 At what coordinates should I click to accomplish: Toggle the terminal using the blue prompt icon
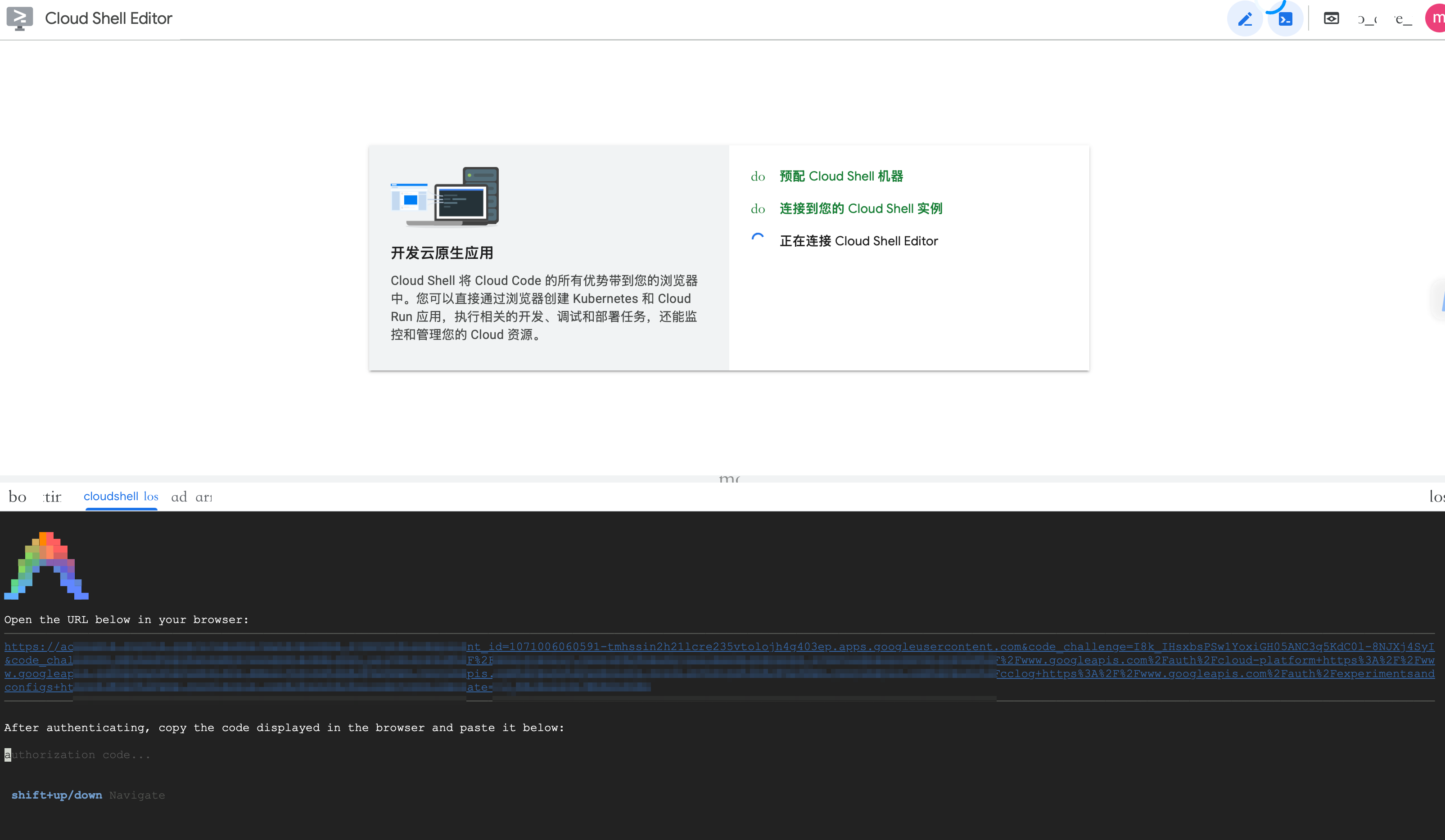(1286, 19)
